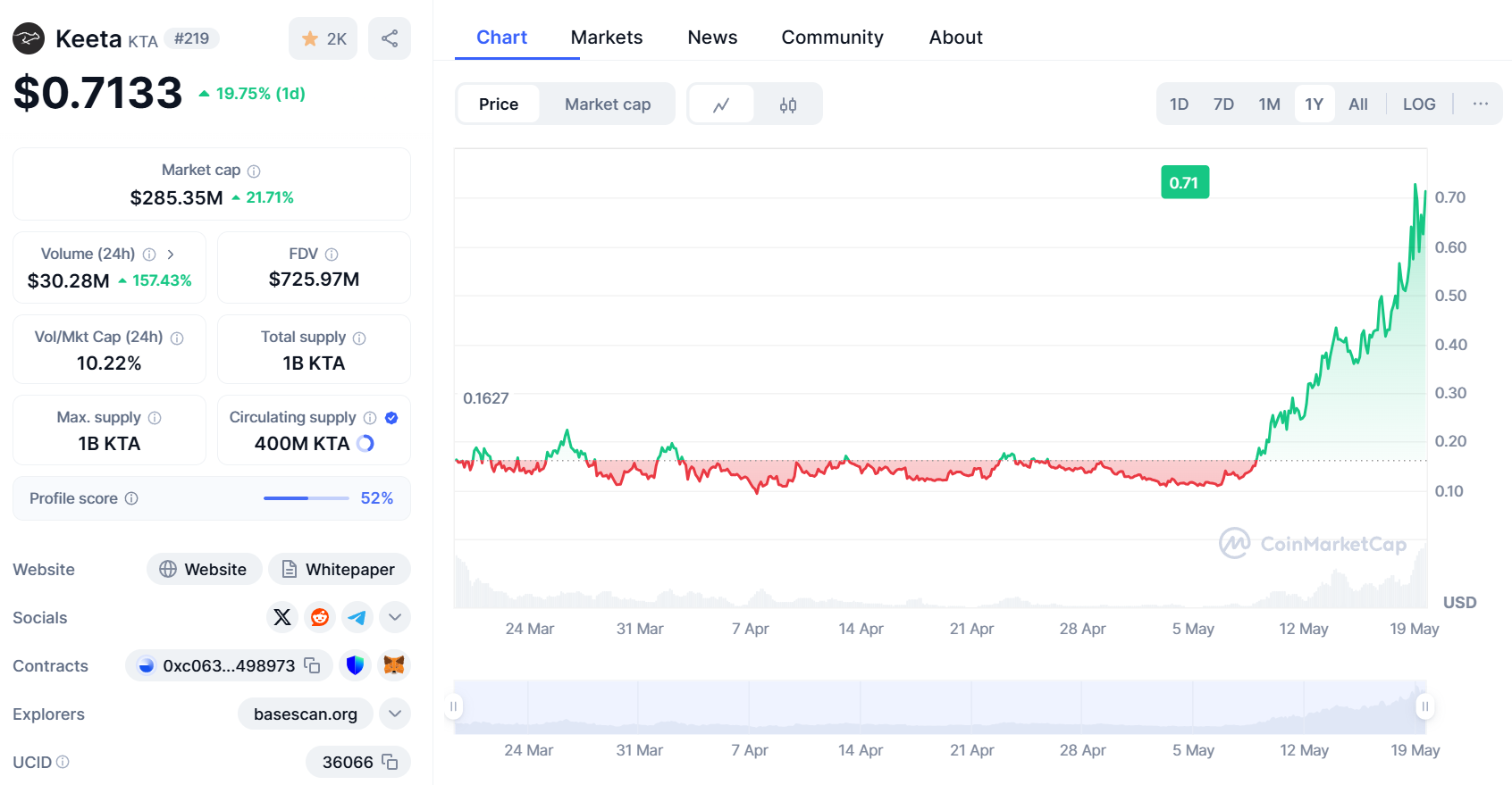
Task: Expand the explorers list chevron
Action: (395, 714)
